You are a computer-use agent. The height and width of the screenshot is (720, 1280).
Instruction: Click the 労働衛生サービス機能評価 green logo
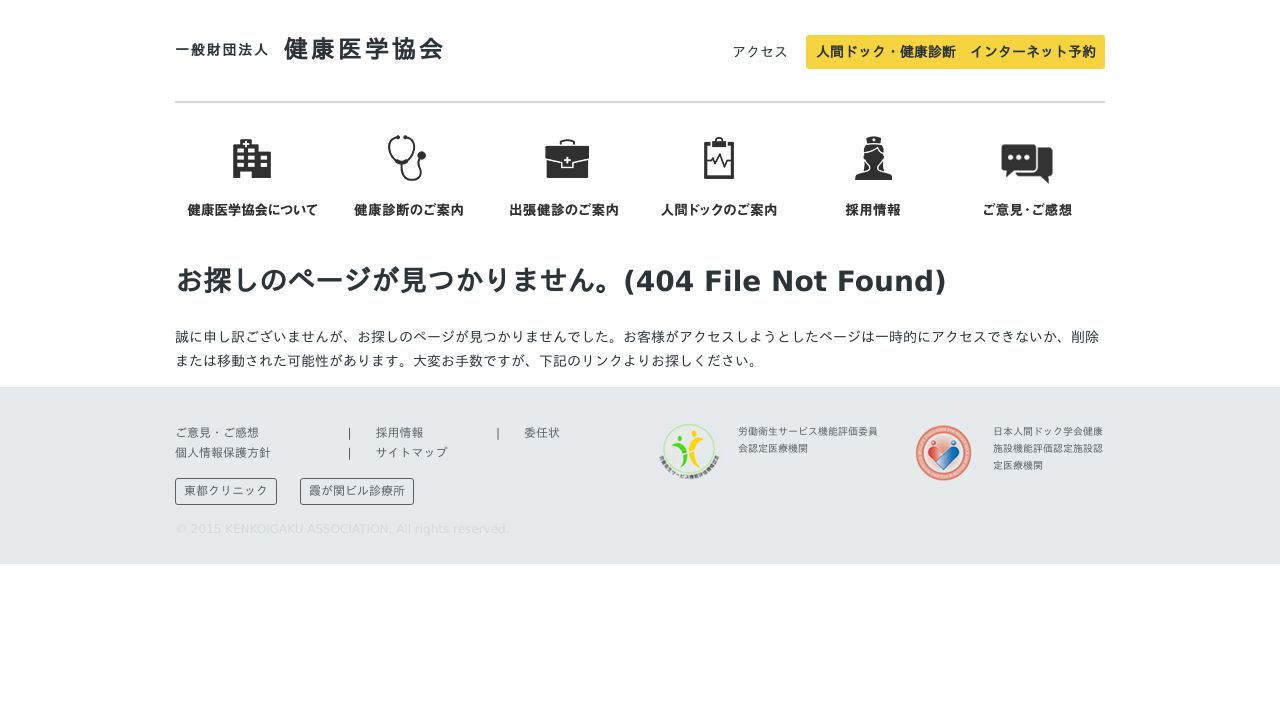[689, 451]
